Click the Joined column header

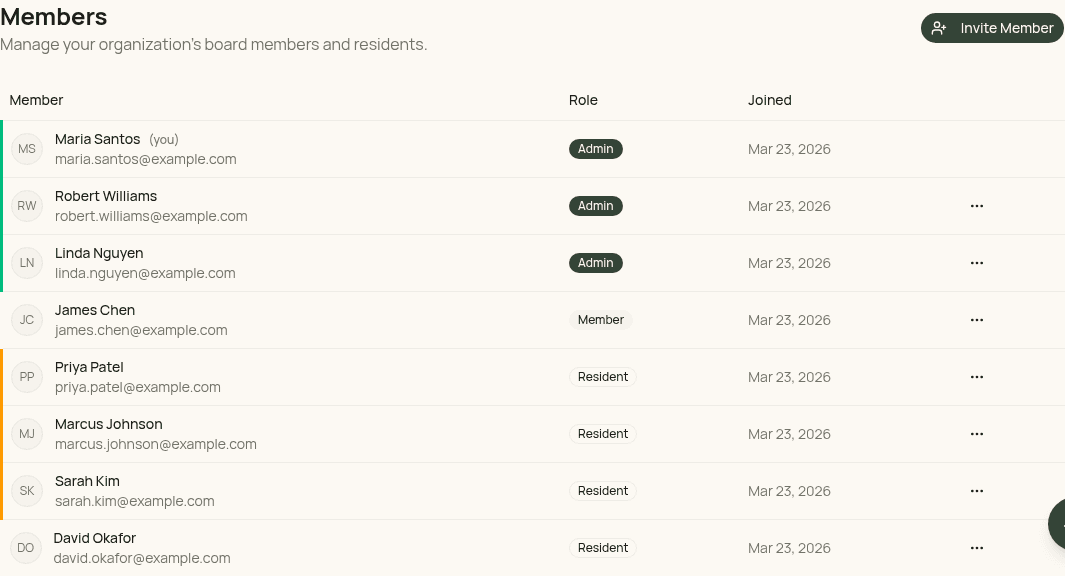pyautogui.click(x=770, y=100)
